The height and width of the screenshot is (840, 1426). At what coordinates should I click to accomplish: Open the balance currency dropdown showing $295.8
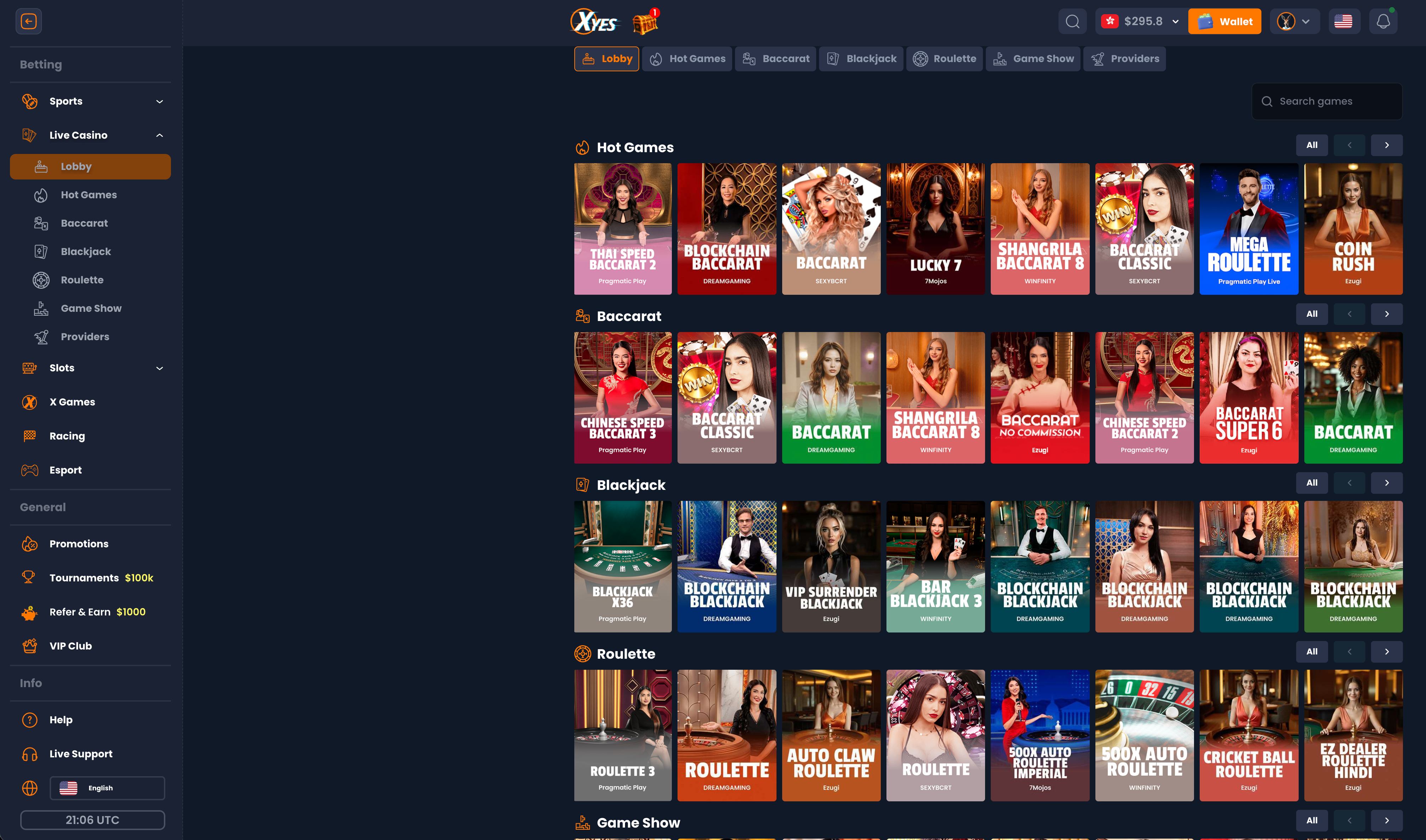(x=1140, y=21)
